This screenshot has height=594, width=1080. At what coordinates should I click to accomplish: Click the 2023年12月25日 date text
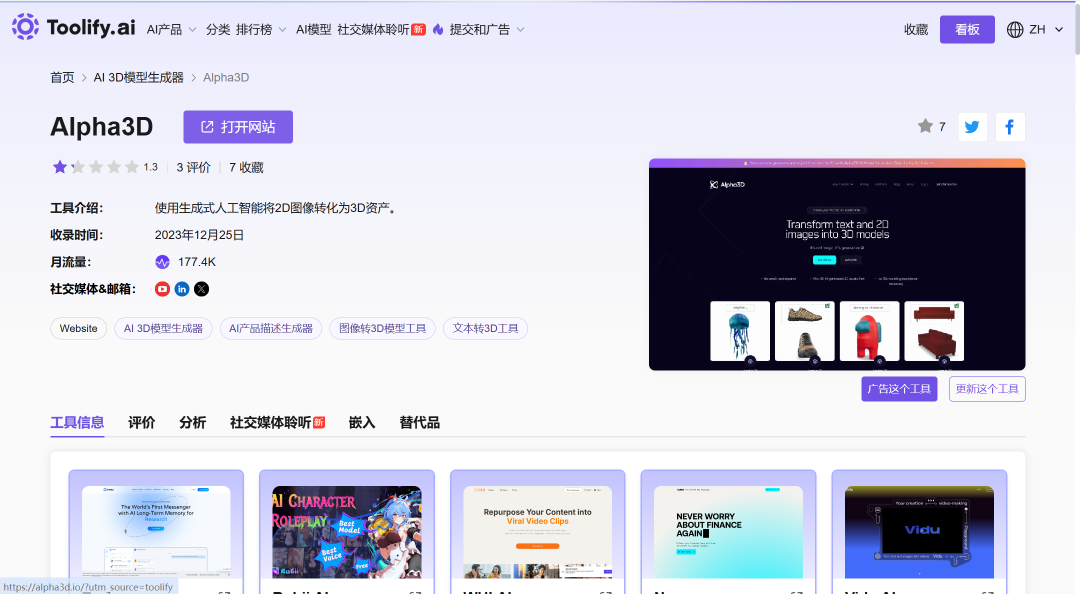199,235
